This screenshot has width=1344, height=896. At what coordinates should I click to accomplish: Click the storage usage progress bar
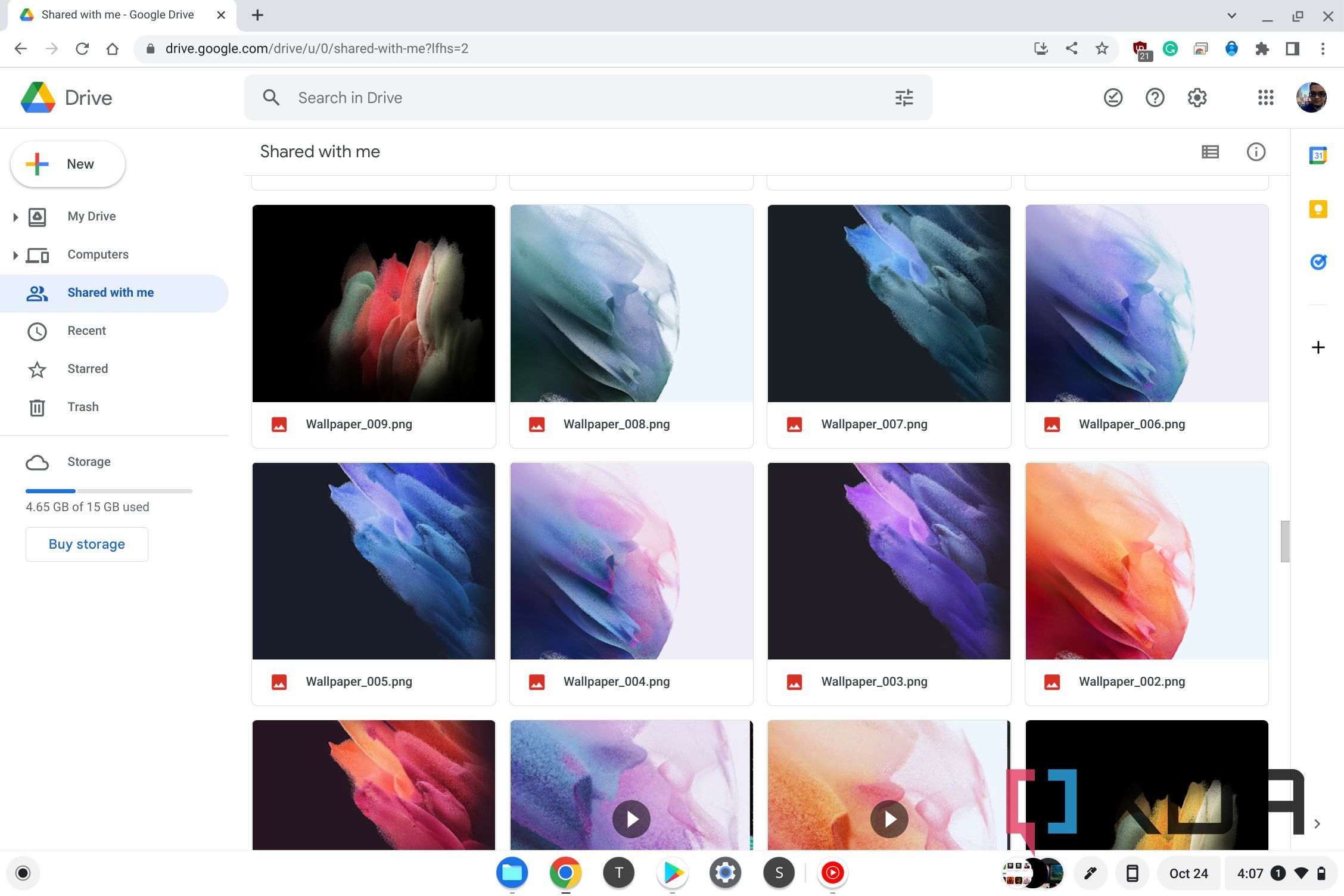click(108, 491)
